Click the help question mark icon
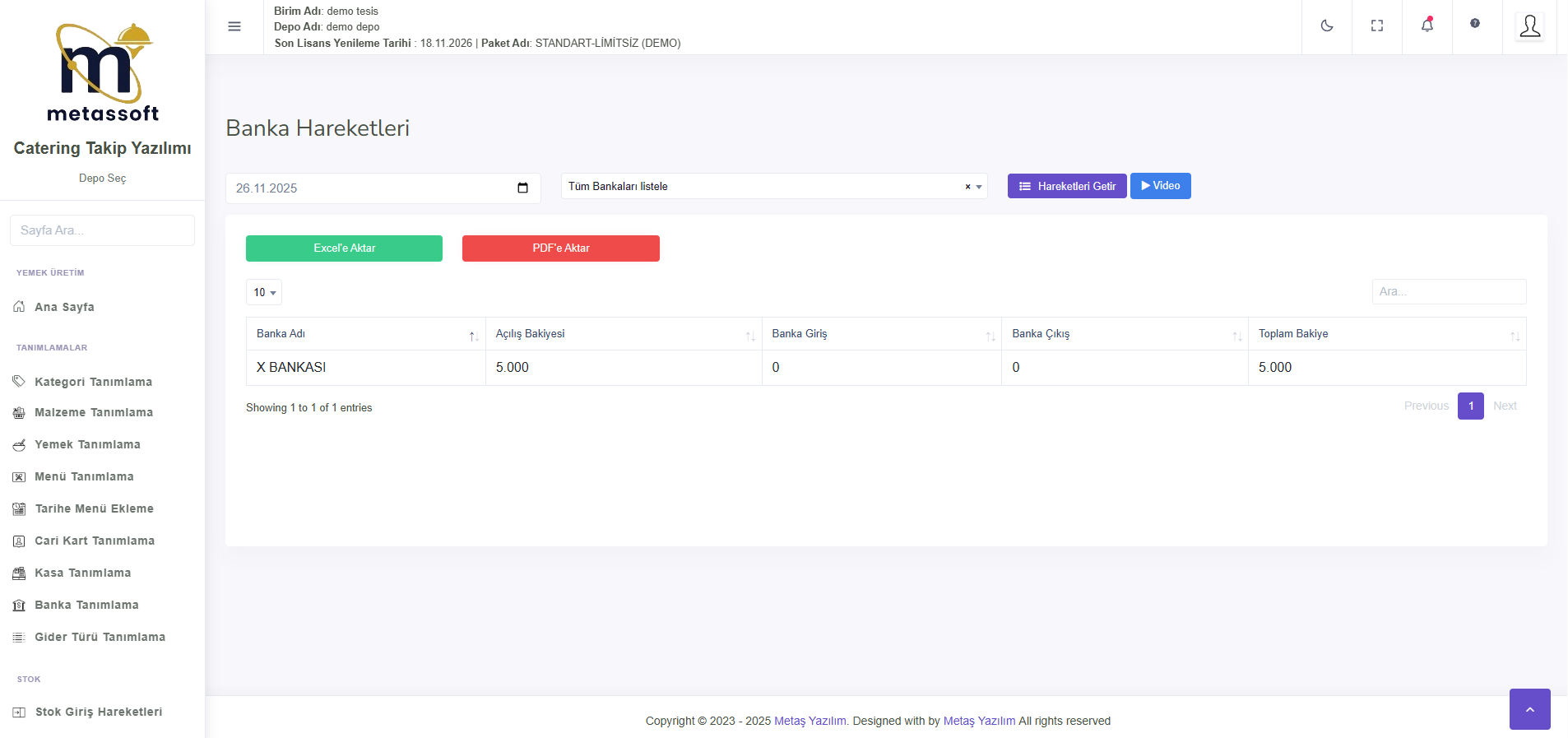 pyautogui.click(x=1474, y=24)
